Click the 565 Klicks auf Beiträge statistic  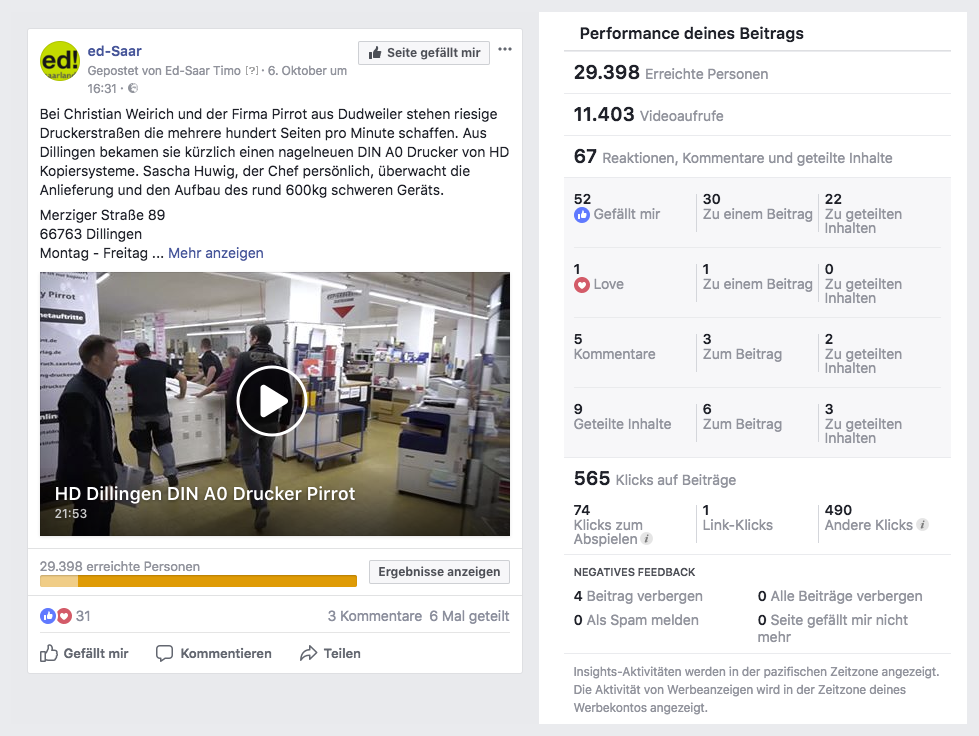(655, 479)
